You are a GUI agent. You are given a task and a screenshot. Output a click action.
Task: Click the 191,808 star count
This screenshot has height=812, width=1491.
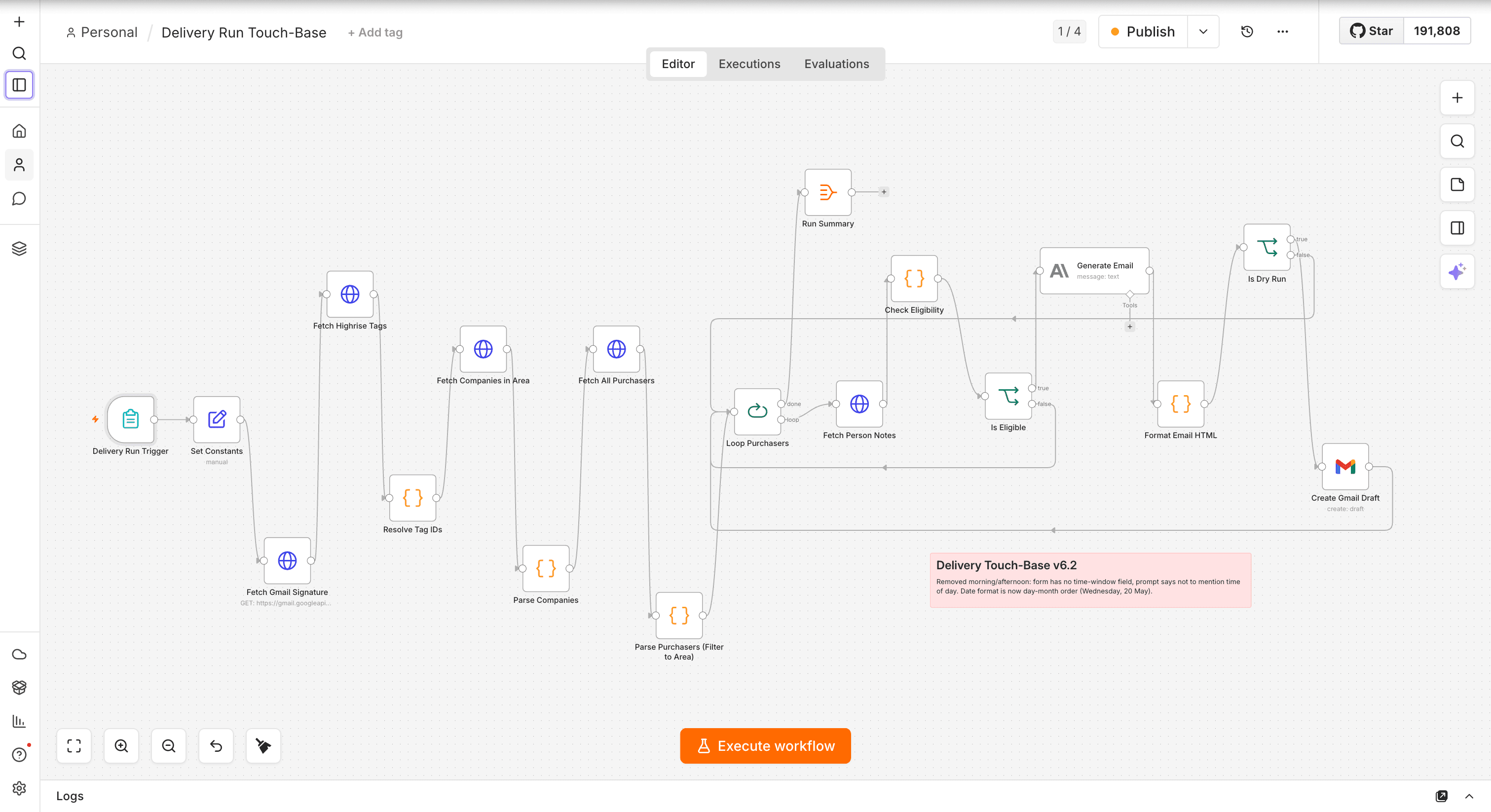coord(1437,31)
